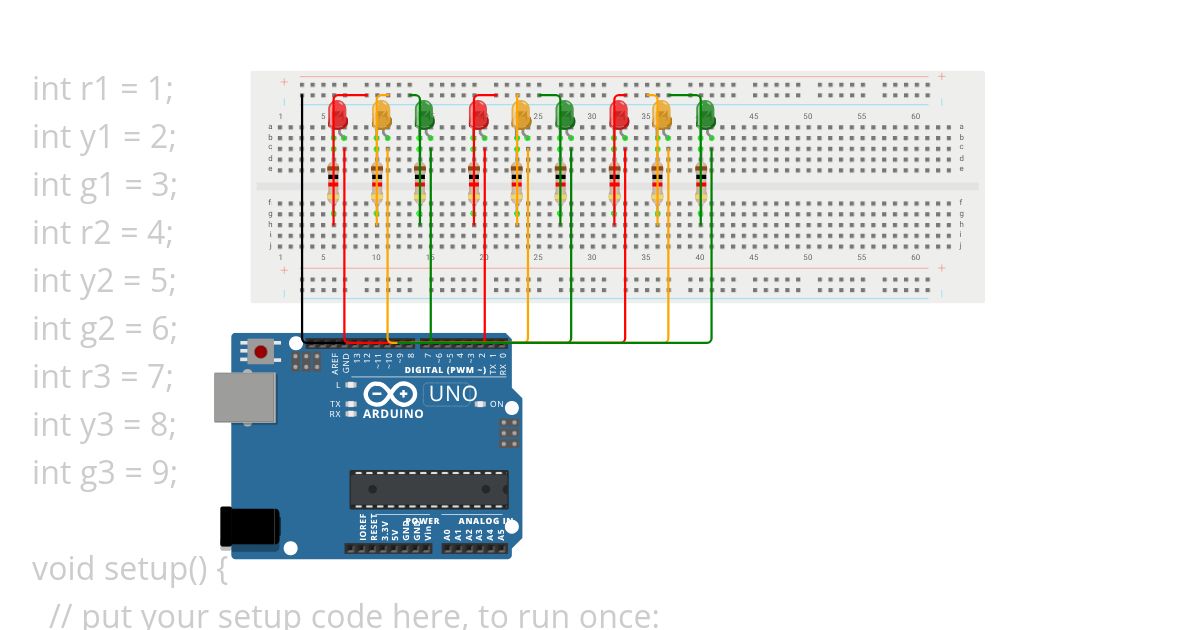
Task: Click the UNO label on the board
Action: (453, 394)
